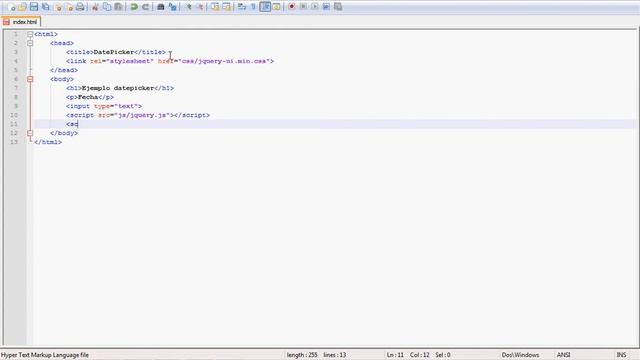Click the <p>Fecha</p> line
Viewport: 640px width, 360px height.
[90, 97]
